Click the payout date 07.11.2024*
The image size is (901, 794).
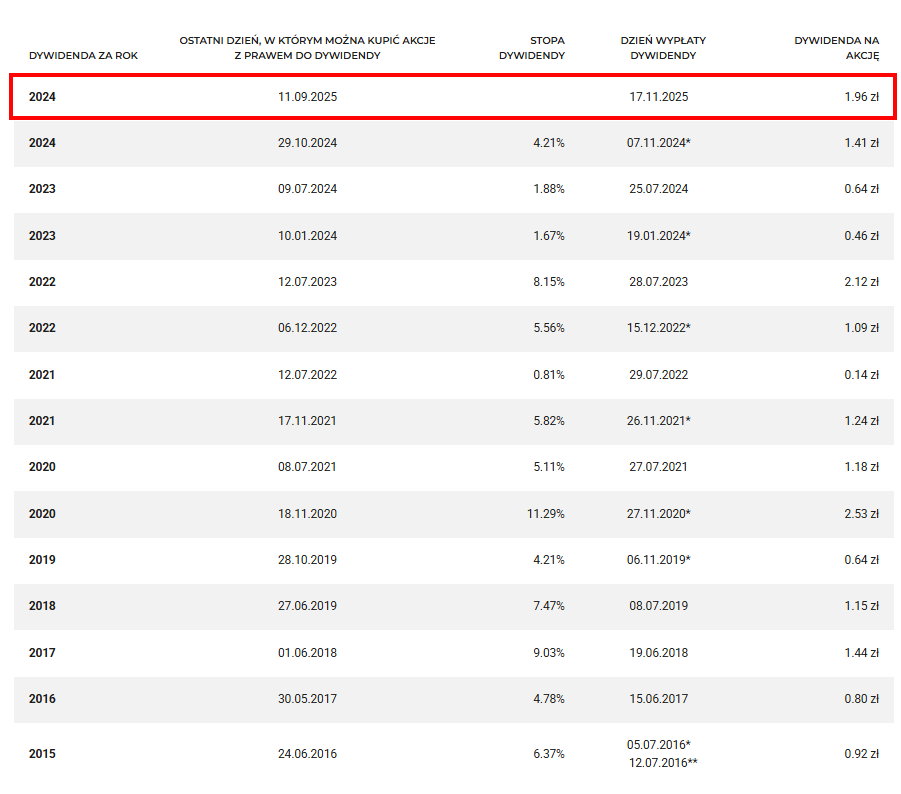(658, 143)
